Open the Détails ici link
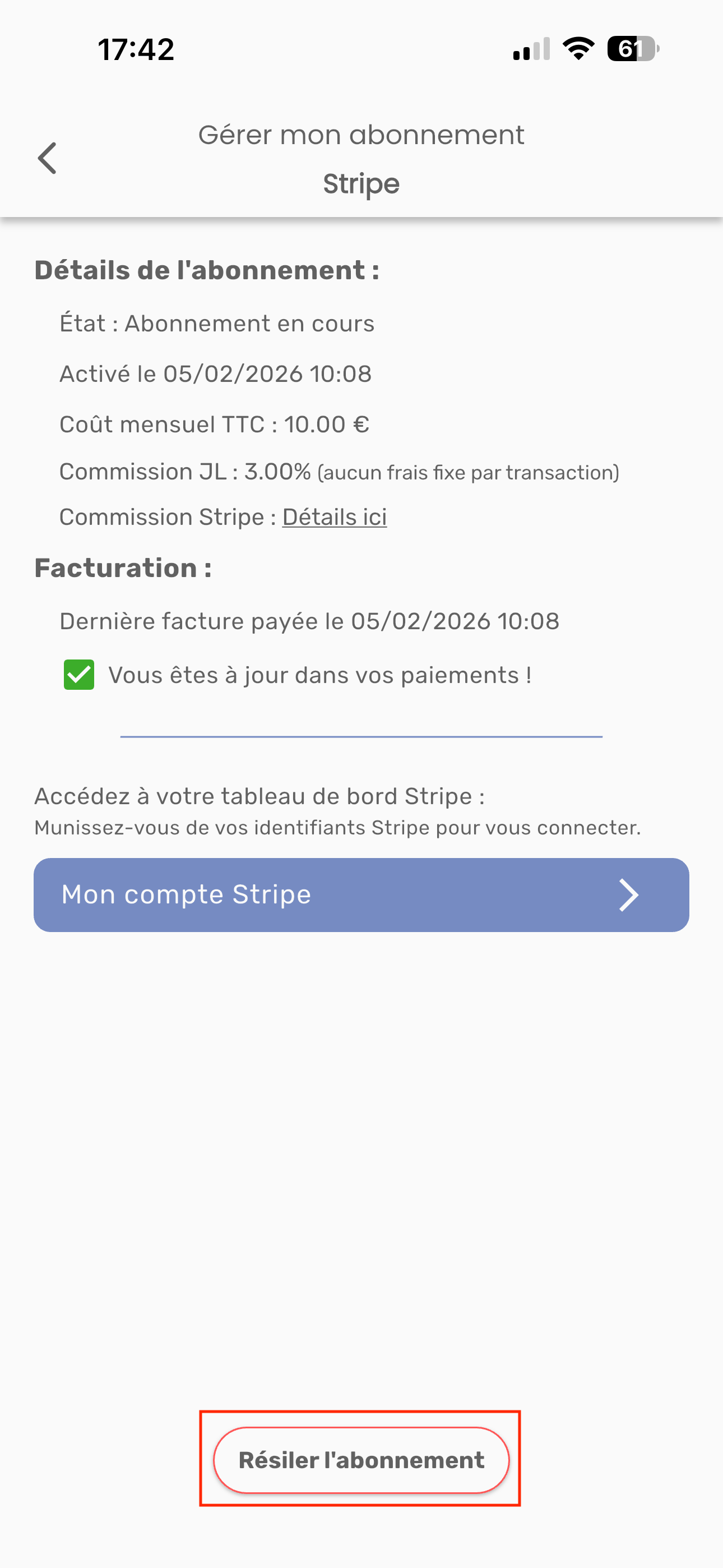The image size is (723, 1568). click(x=334, y=518)
